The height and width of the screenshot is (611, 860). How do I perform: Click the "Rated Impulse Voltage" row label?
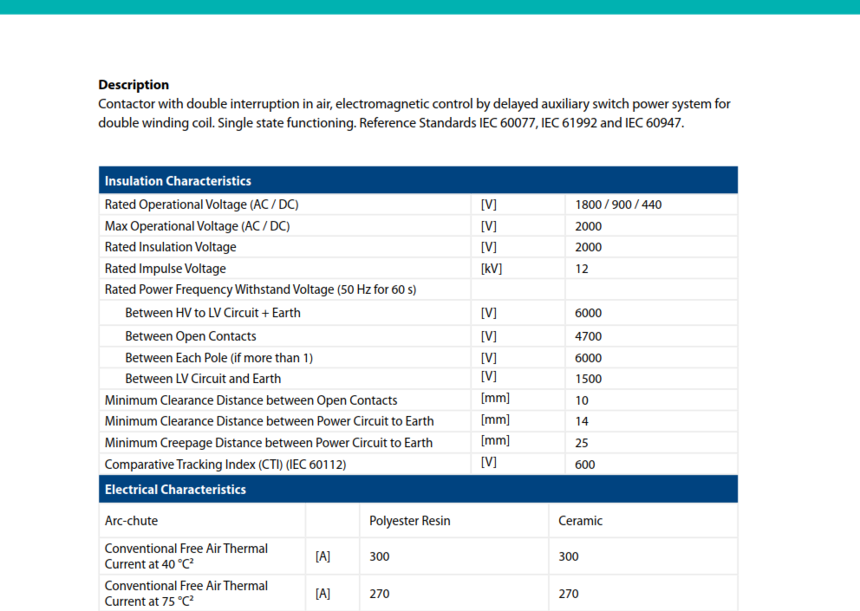point(165,269)
